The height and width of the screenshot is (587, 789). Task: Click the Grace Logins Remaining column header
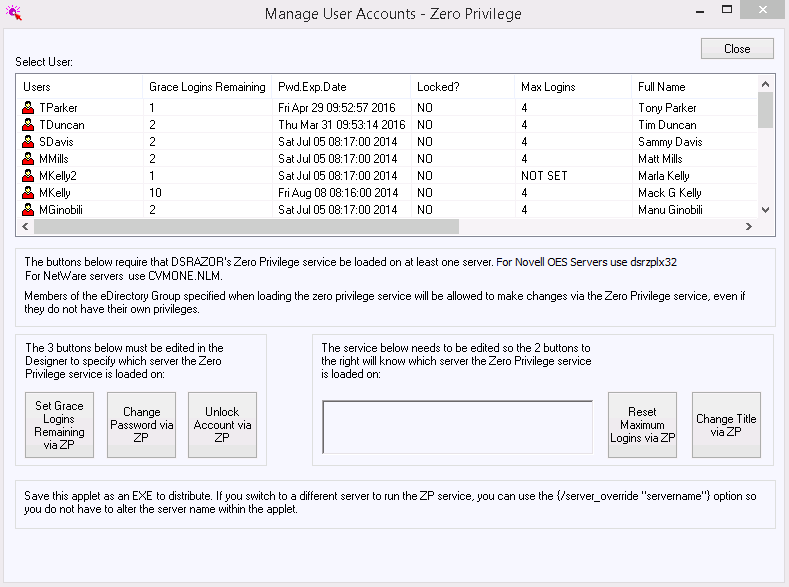(206, 87)
